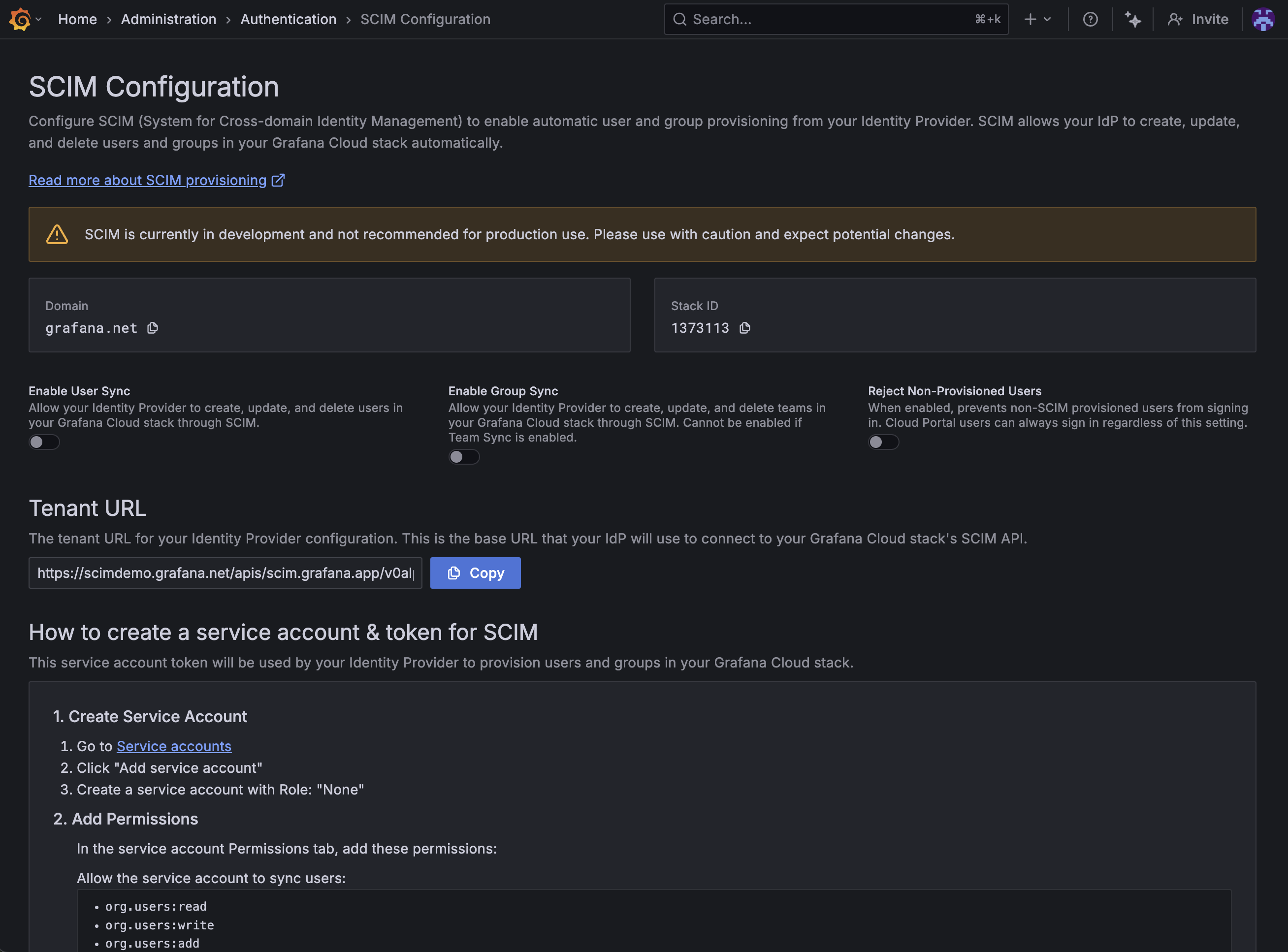This screenshot has width=1288, height=952.
Task: Go to Administration breadcrumb
Action: [168, 19]
